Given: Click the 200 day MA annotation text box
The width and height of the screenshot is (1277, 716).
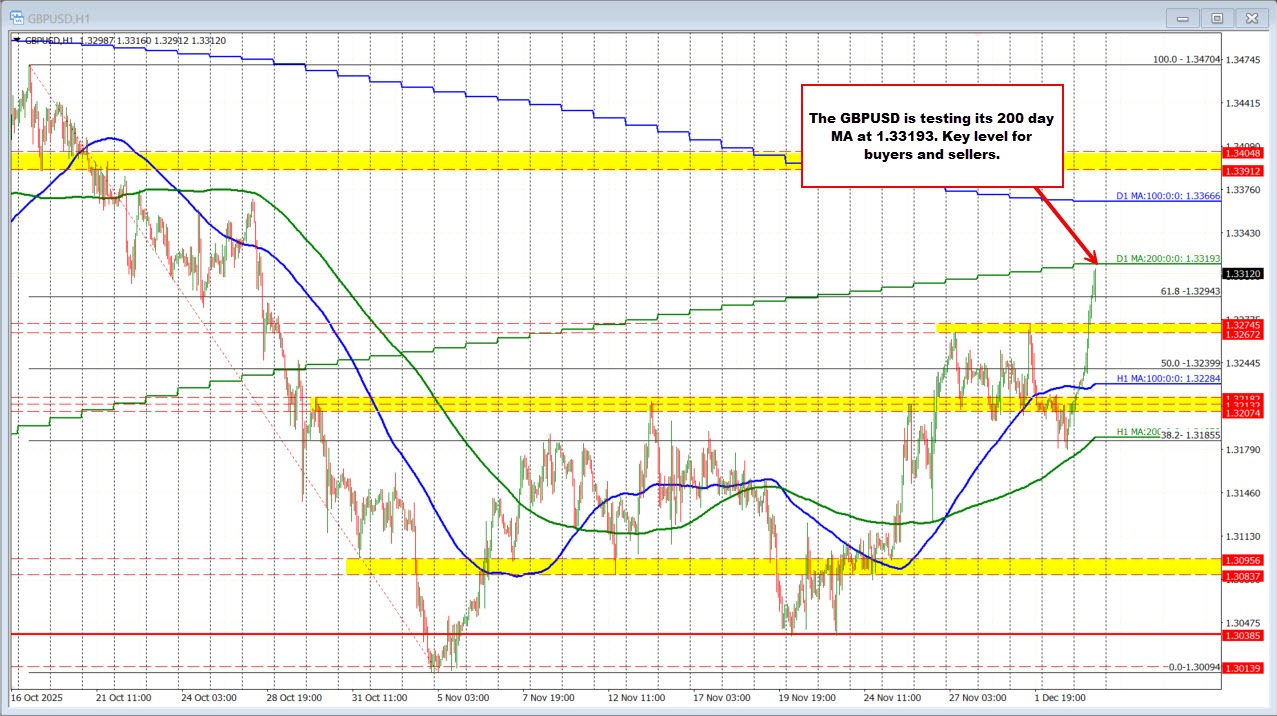Looking at the screenshot, I should 932,136.
